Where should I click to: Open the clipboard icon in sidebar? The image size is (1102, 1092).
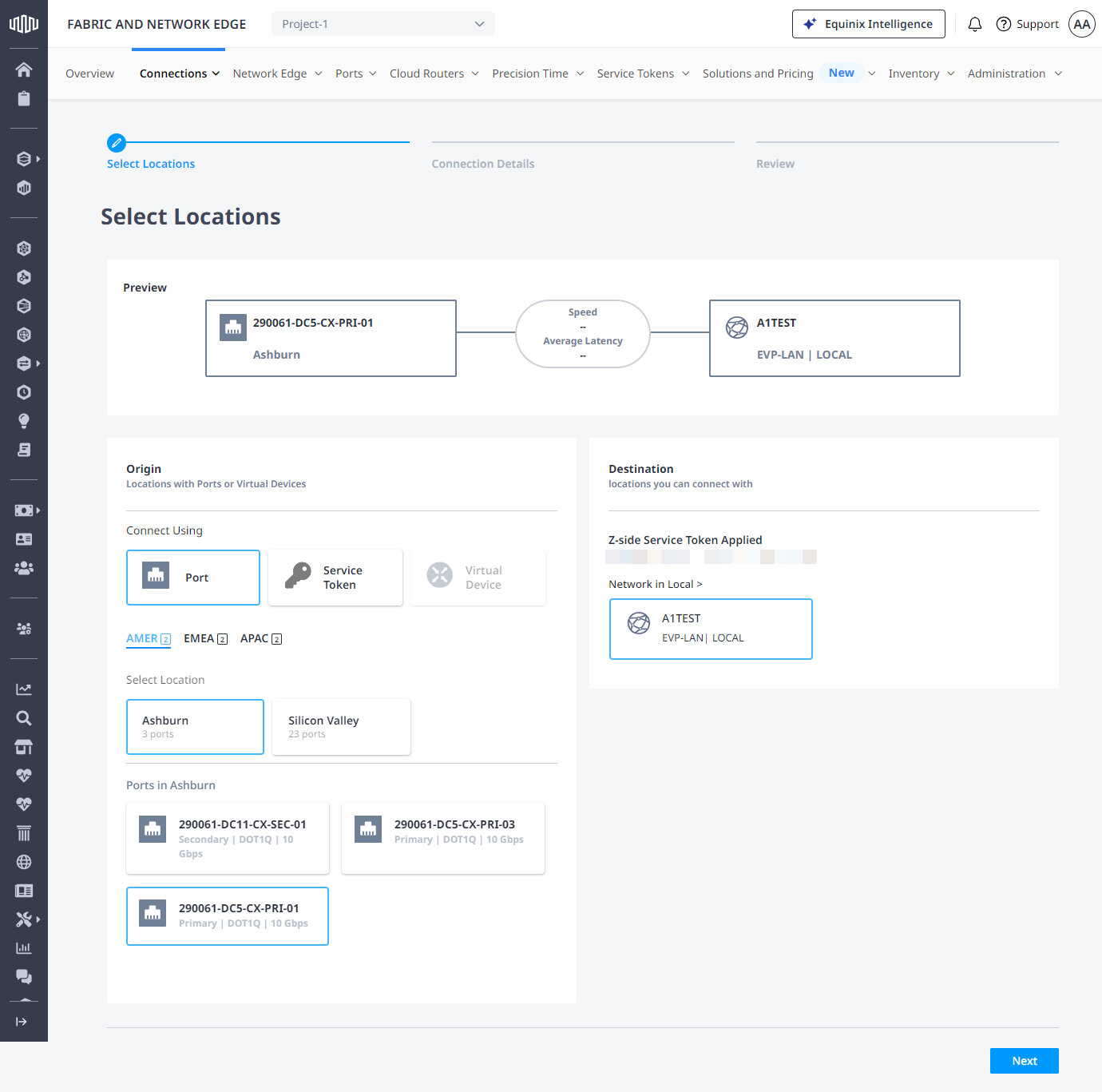24,98
